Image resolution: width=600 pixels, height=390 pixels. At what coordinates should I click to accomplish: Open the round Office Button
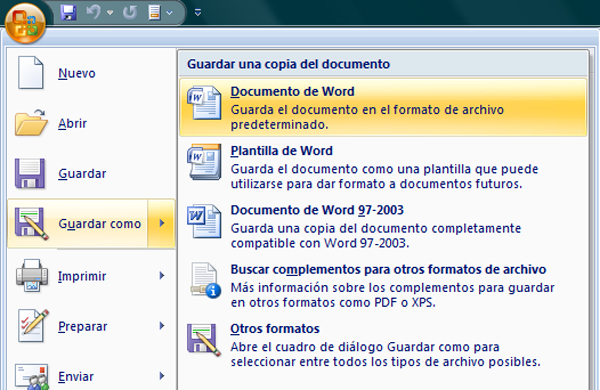(25, 23)
